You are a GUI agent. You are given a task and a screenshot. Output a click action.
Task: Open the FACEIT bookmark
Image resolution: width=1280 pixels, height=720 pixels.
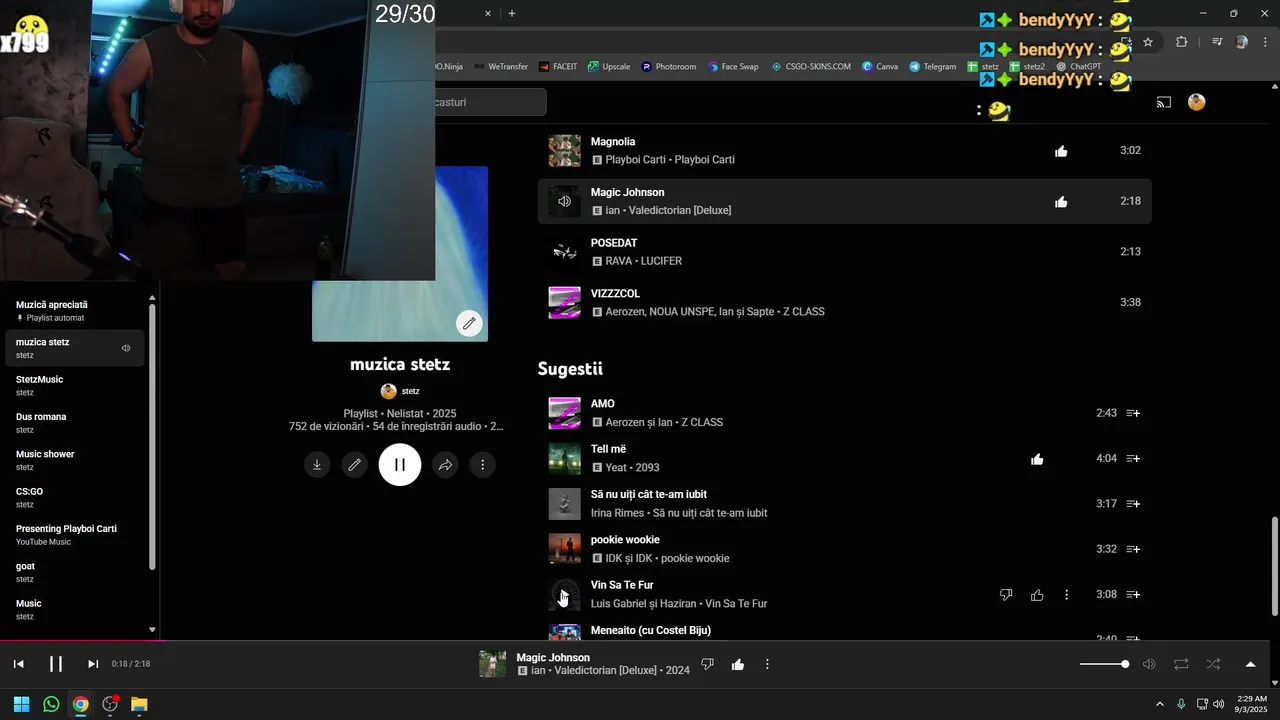[x=558, y=67]
